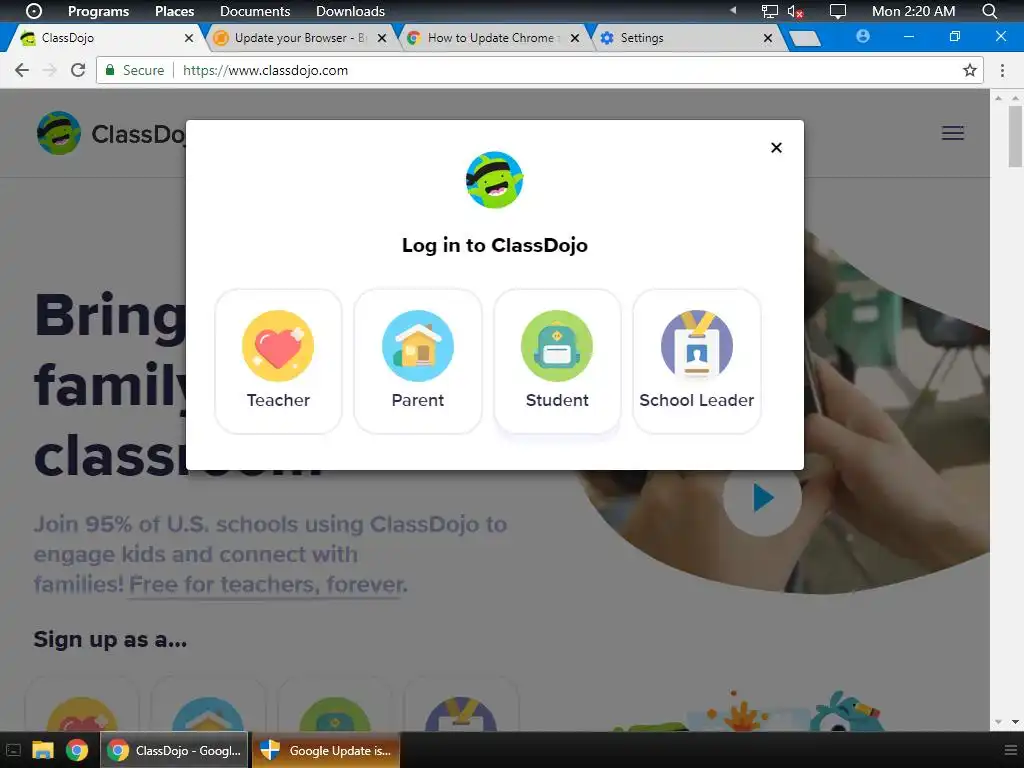The width and height of the screenshot is (1024, 768).
Task: Switch to ClassDojo - Google taskbar window
Action: pyautogui.click(x=174, y=750)
